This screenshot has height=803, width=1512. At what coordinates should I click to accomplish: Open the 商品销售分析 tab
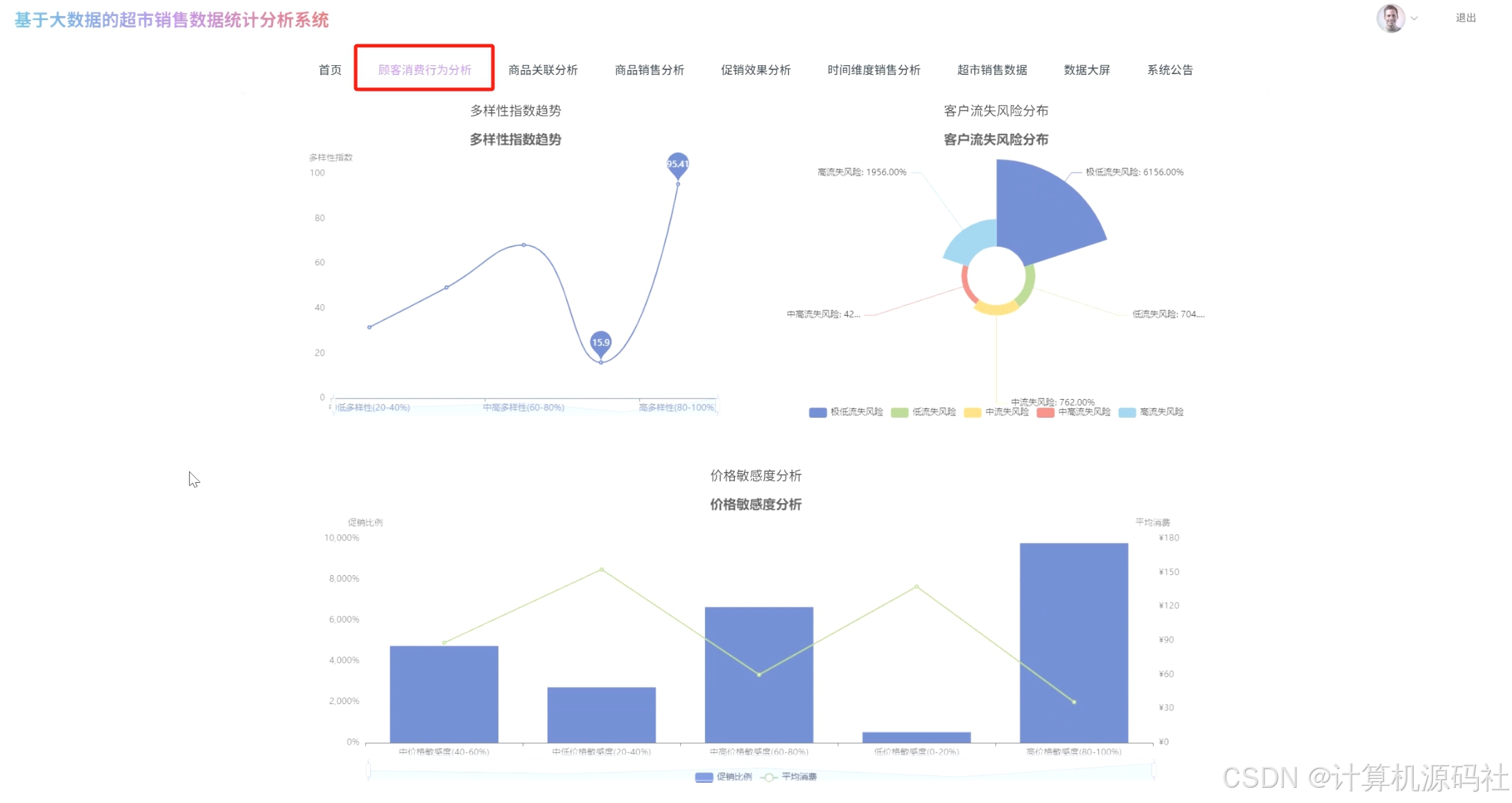(x=650, y=70)
